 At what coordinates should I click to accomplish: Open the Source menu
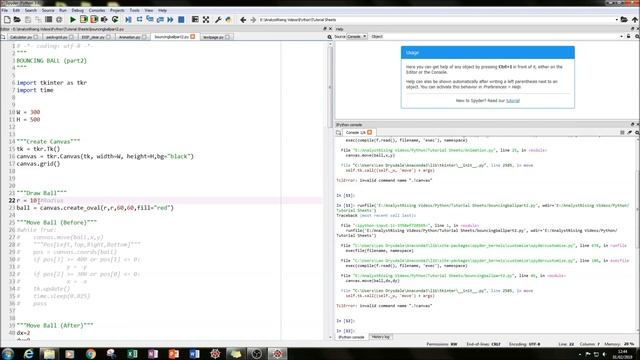point(48,10)
